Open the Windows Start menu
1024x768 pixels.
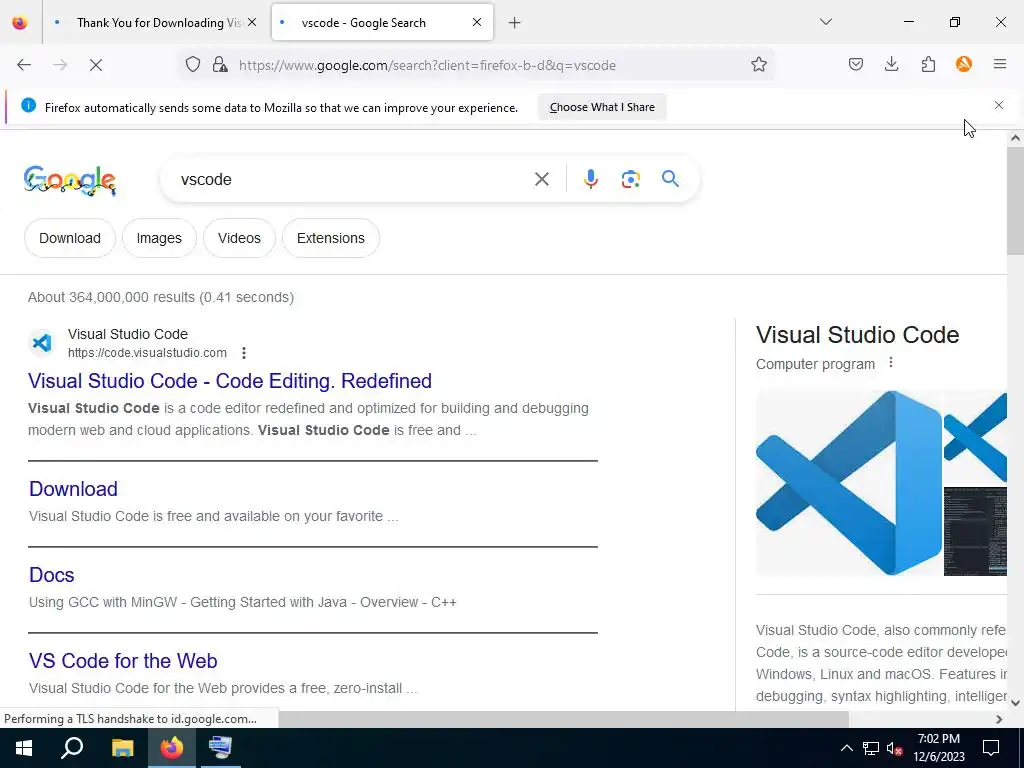point(24,748)
